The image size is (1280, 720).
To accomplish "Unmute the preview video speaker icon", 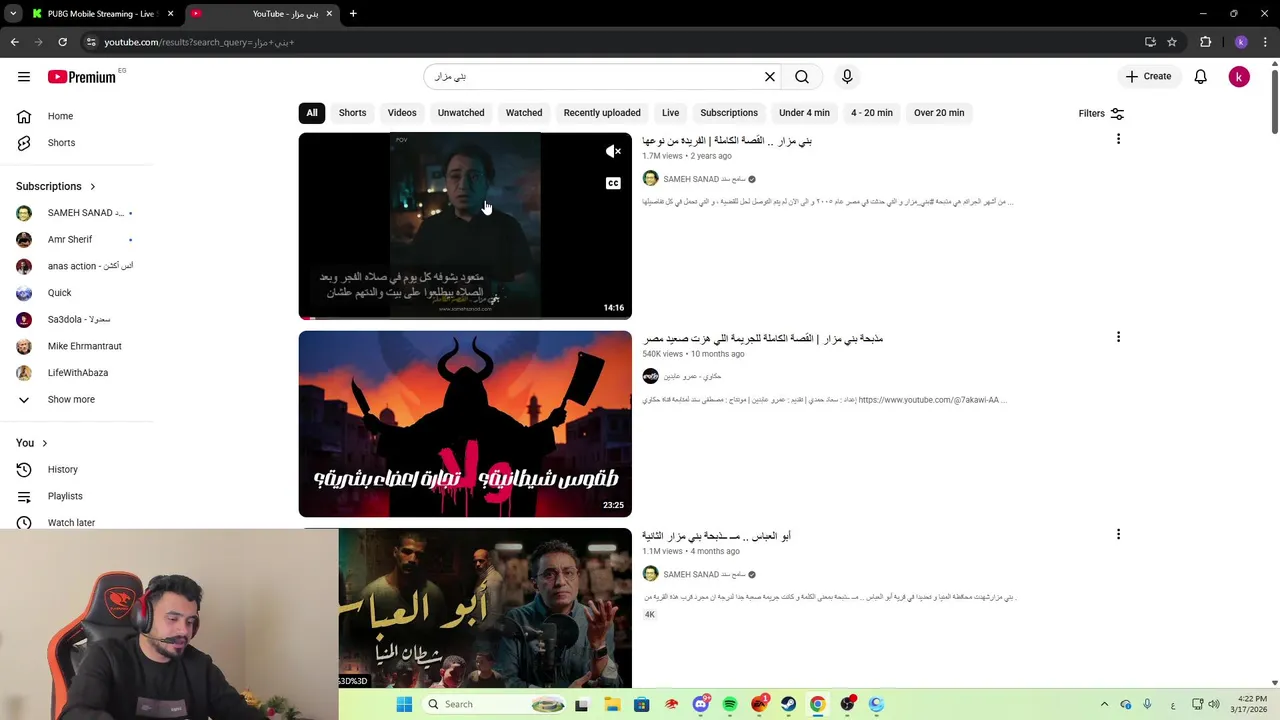I will point(613,152).
